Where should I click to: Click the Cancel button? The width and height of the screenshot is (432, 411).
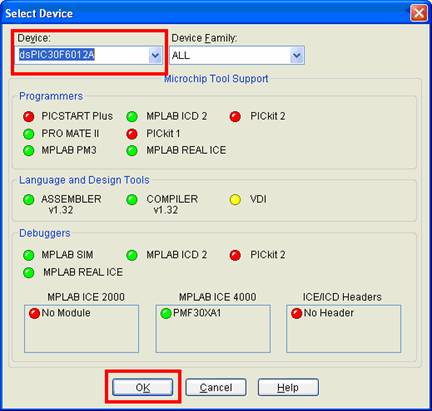pyautogui.click(x=216, y=387)
